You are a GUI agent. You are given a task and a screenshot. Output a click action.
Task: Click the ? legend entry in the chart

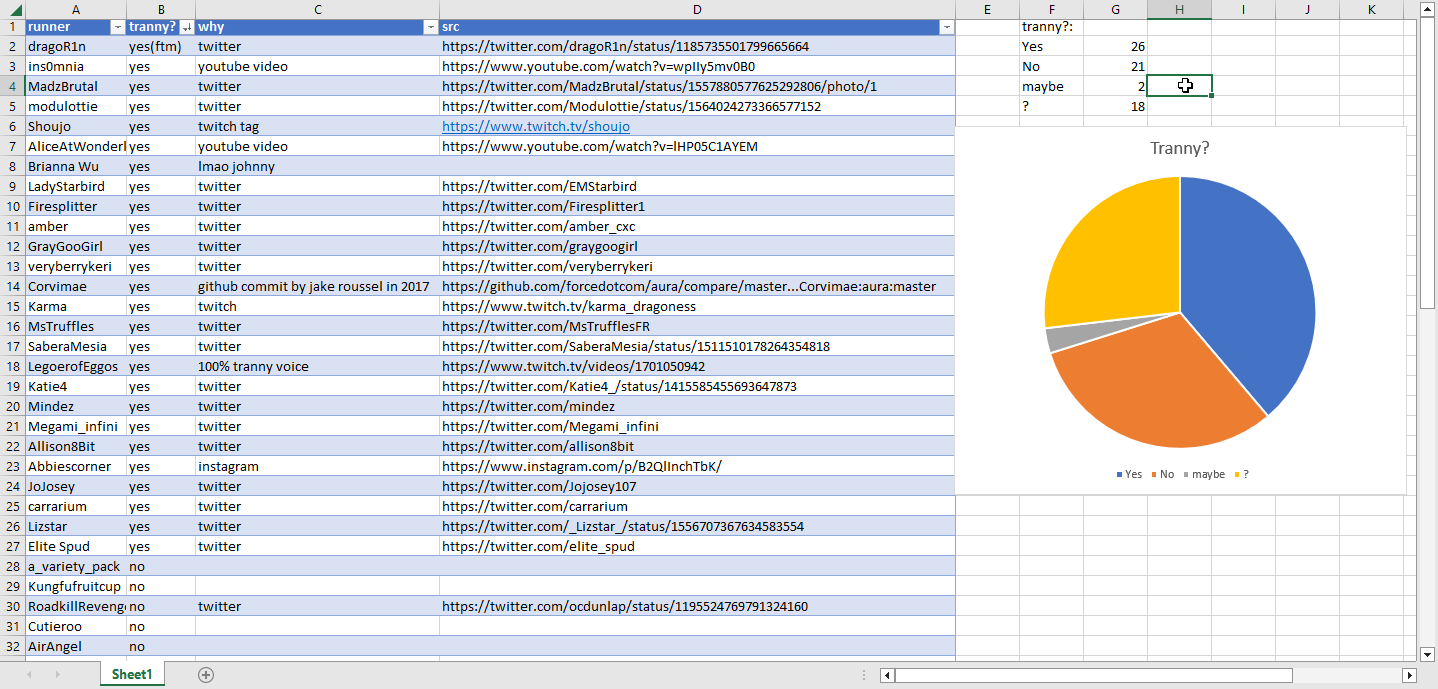click(1241, 474)
